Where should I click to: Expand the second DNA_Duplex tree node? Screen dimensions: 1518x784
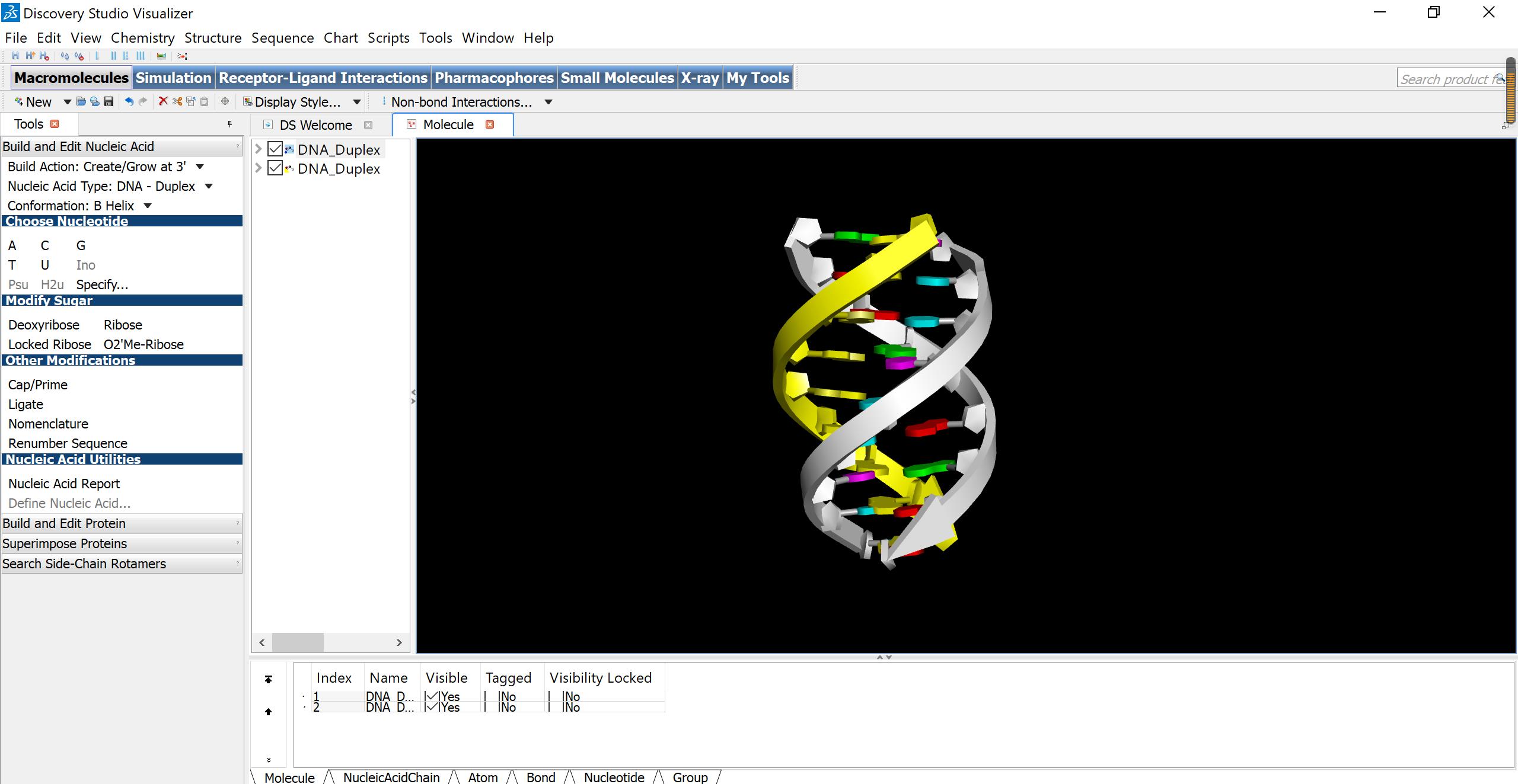click(x=259, y=168)
